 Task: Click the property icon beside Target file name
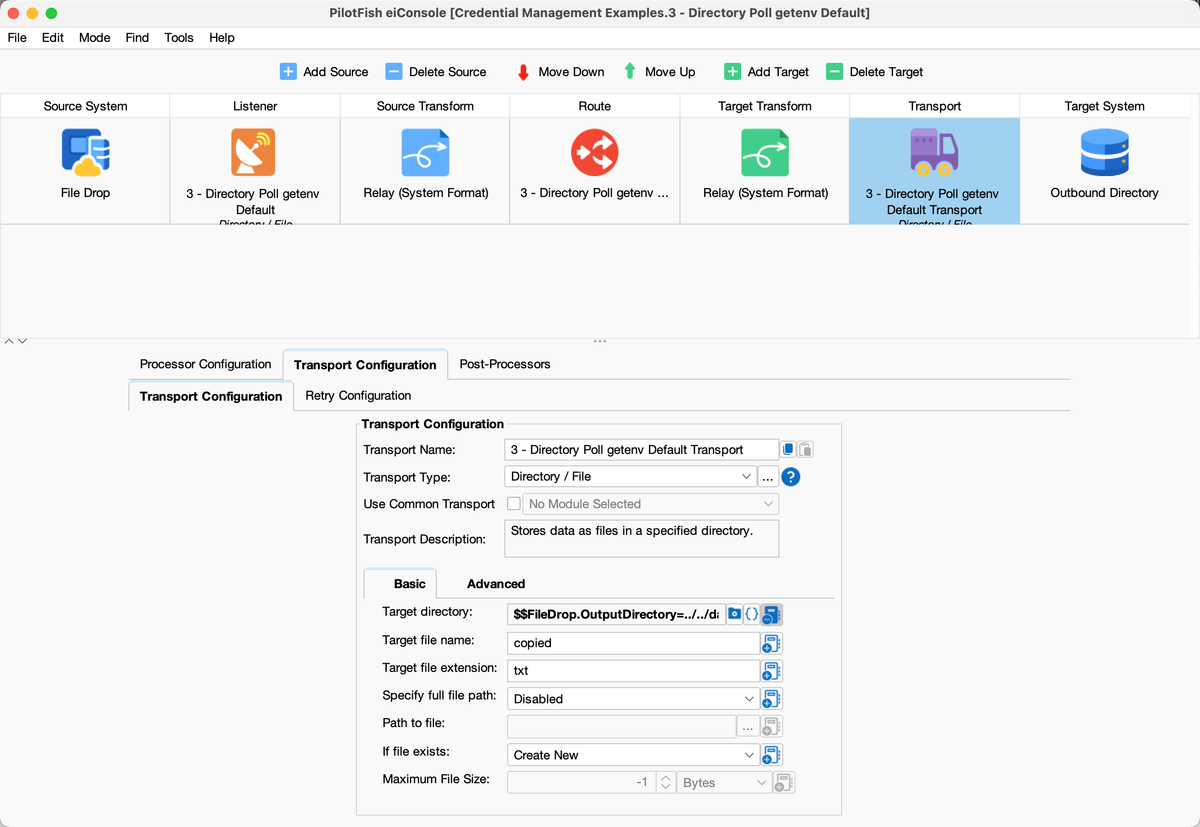[x=771, y=643]
